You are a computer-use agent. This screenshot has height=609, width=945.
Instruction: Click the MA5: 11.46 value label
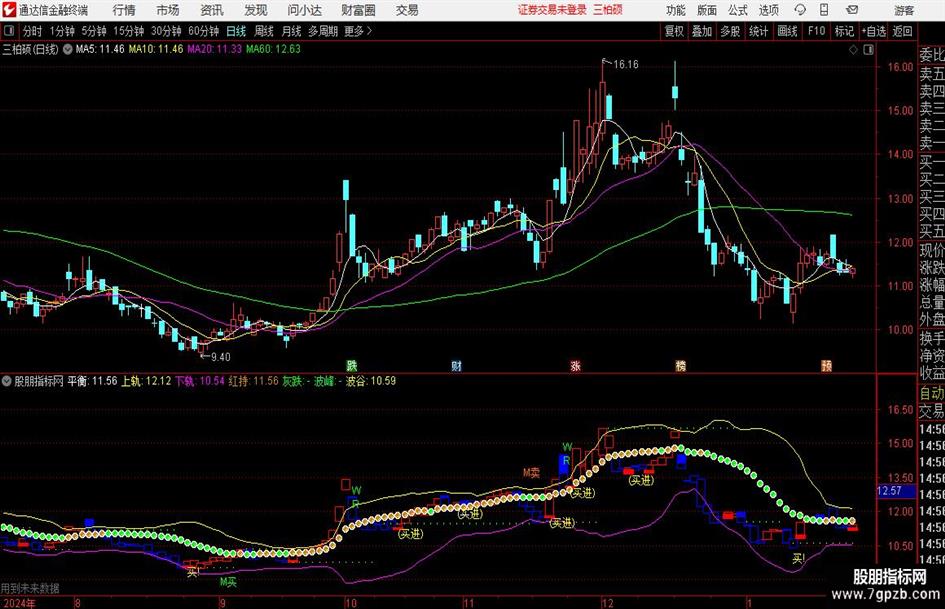100,49
